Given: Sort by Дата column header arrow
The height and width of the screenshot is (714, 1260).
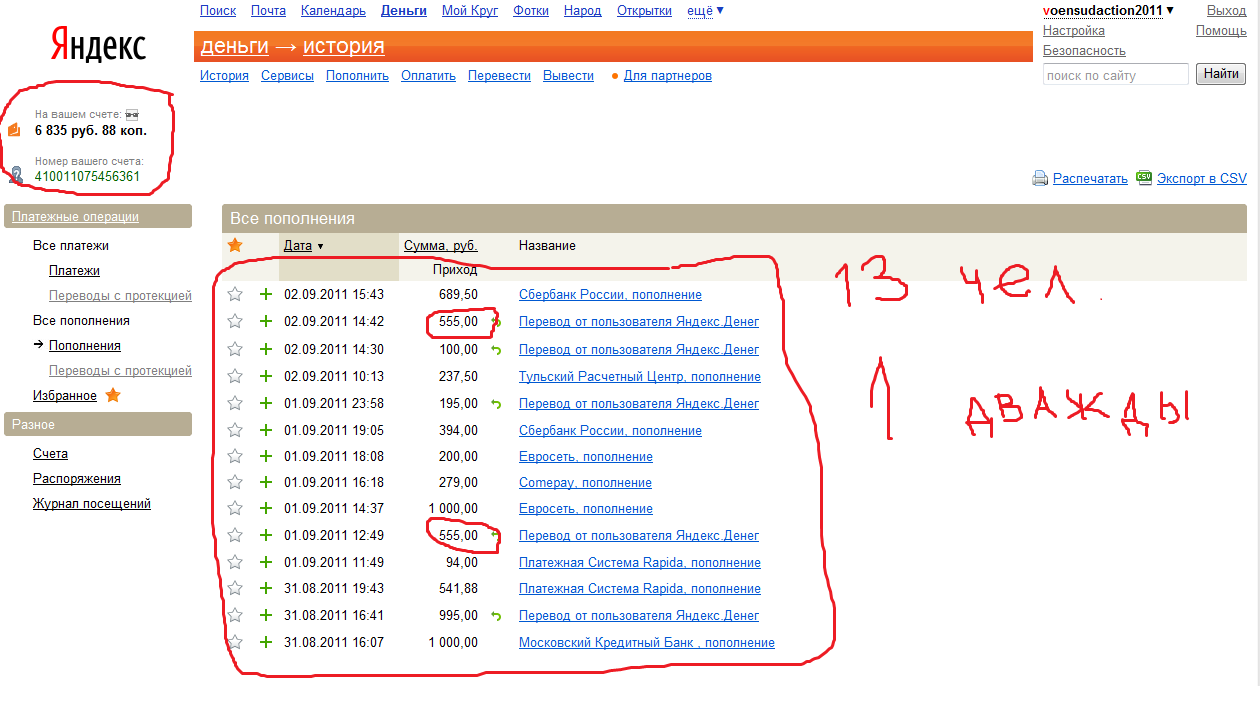Looking at the screenshot, I should click(x=320, y=246).
